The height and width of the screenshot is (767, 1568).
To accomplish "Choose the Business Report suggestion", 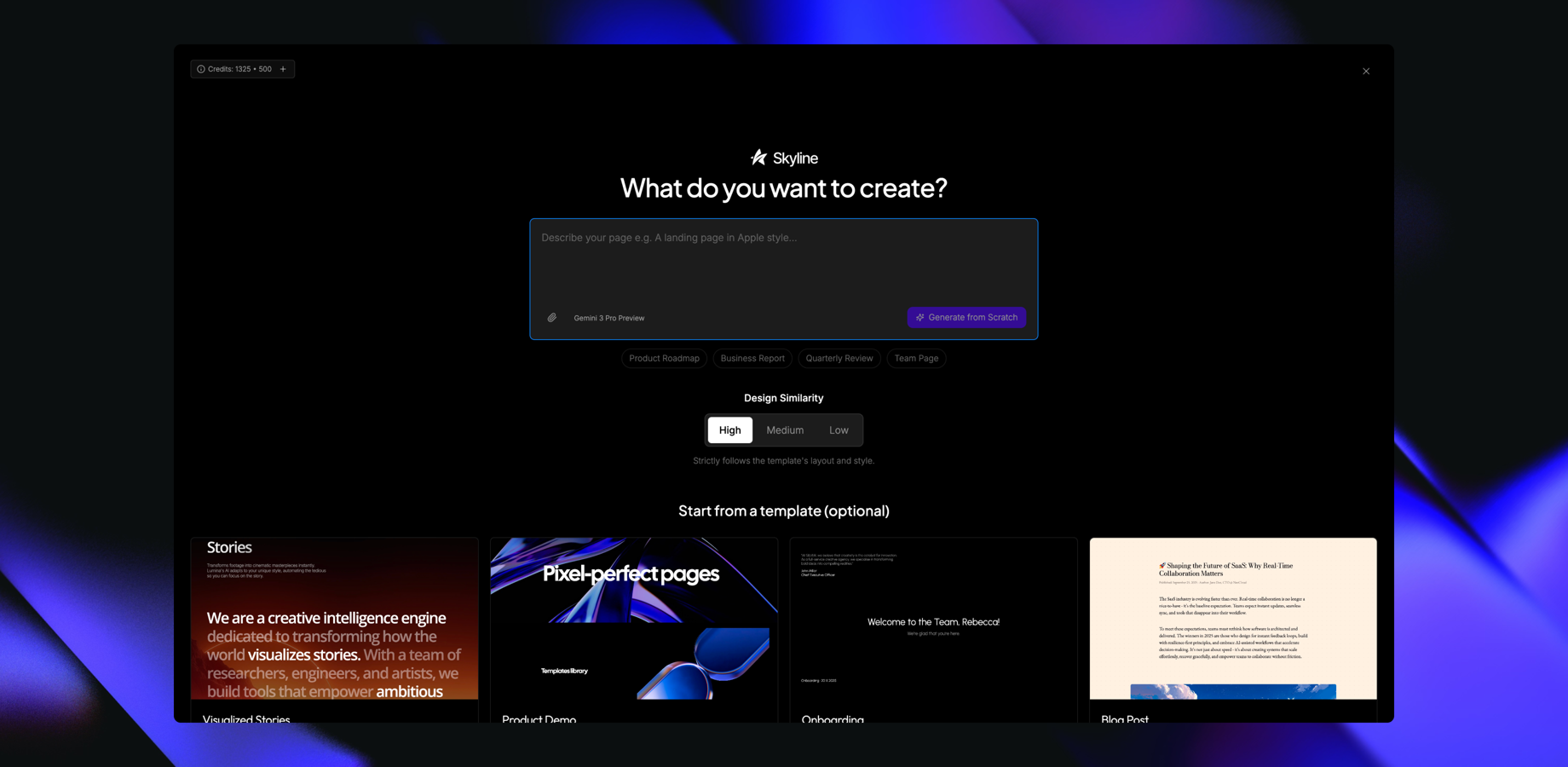I will [752, 358].
